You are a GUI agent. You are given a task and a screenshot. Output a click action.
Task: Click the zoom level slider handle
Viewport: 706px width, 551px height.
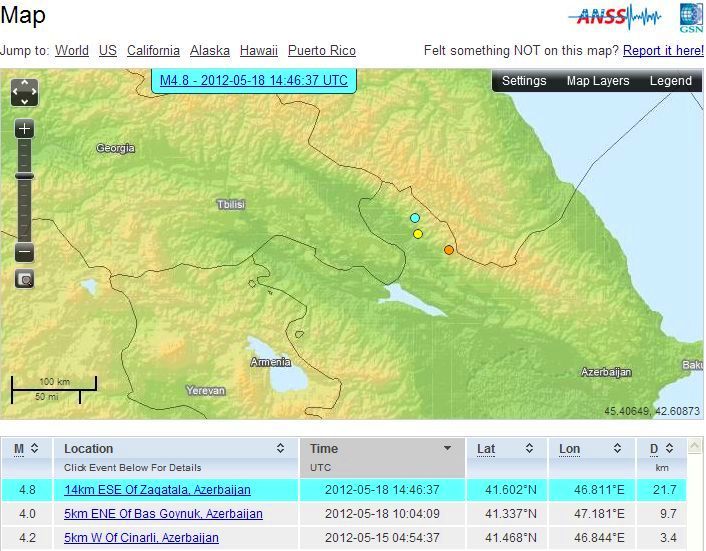point(25,176)
